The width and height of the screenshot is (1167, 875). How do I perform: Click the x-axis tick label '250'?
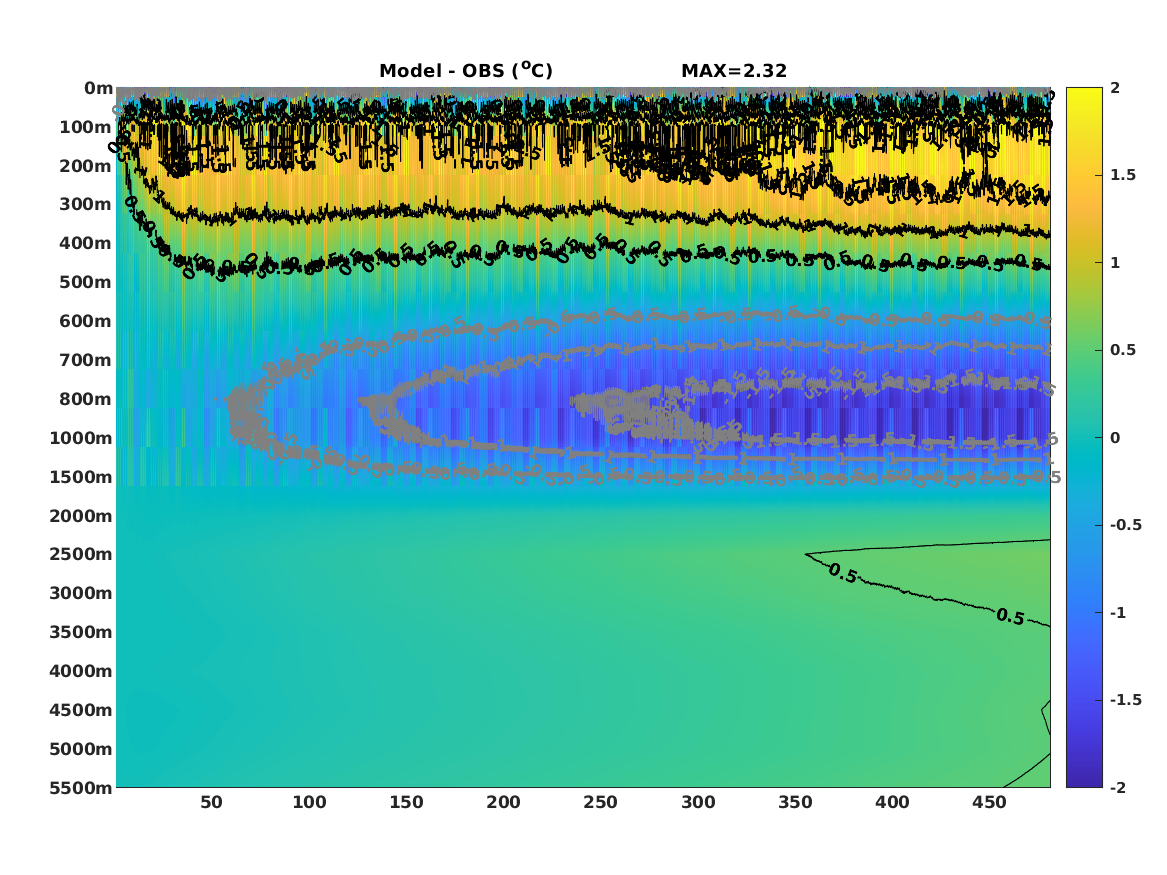tap(601, 802)
